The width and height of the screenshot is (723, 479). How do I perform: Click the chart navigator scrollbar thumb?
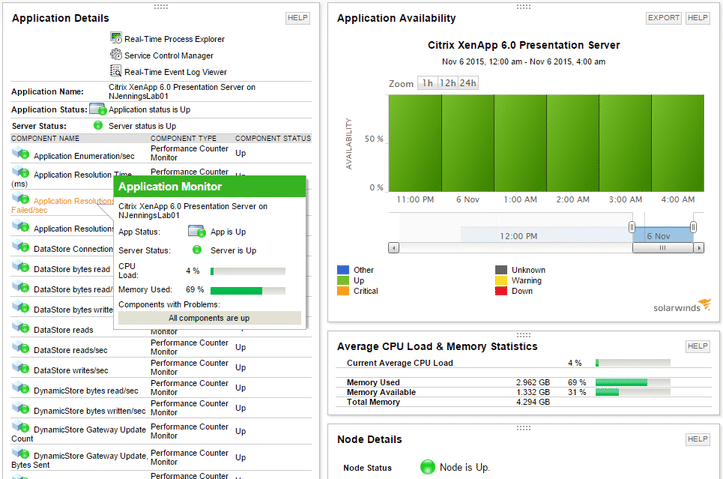pos(663,248)
